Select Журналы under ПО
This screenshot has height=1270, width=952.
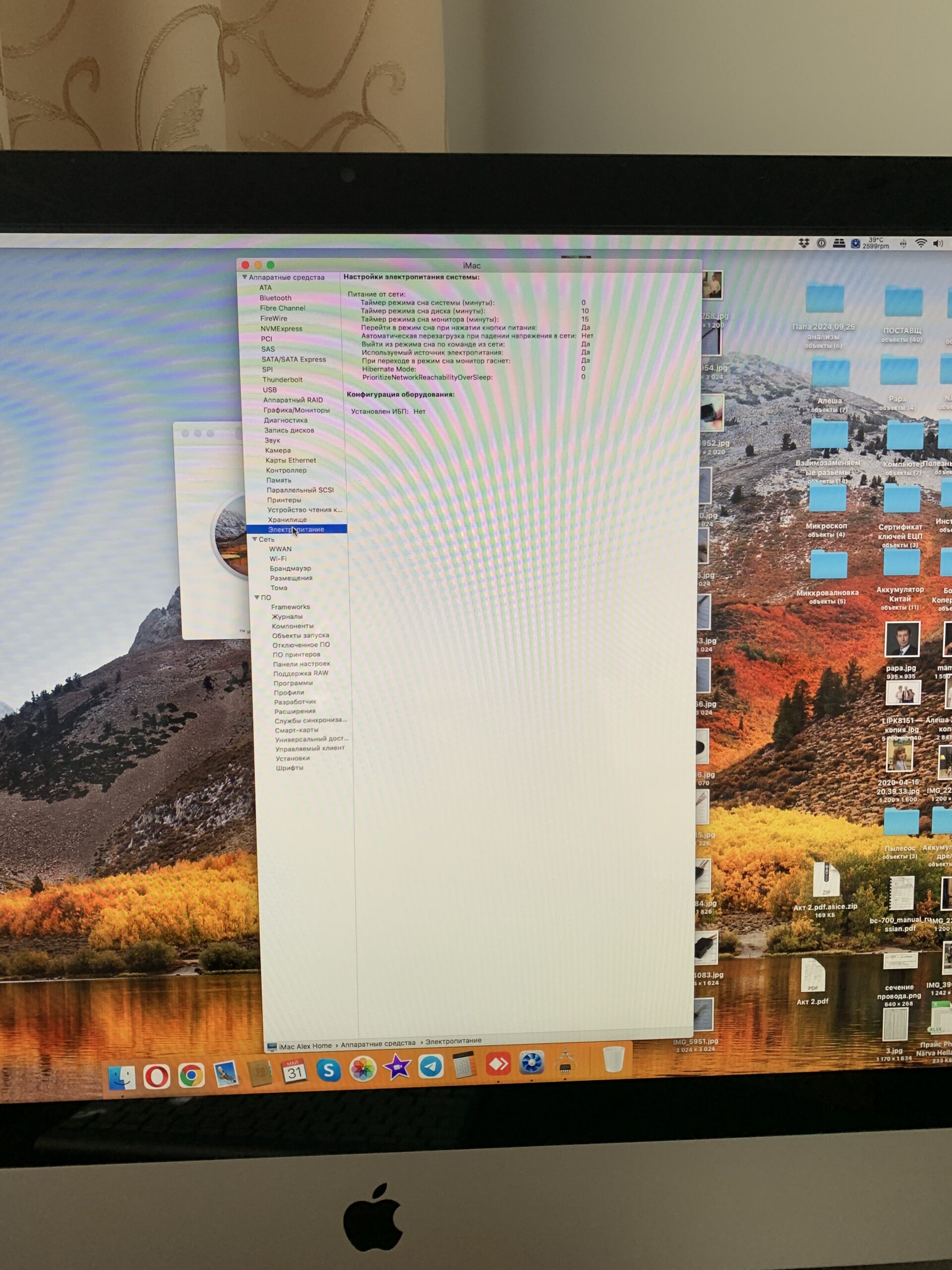tap(287, 616)
